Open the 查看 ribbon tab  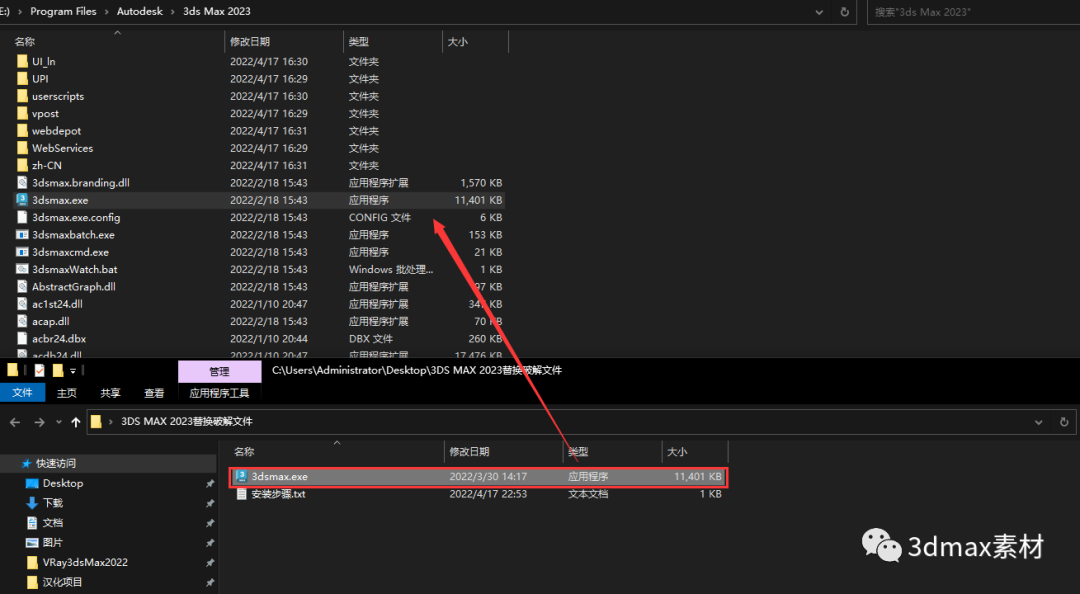pyautogui.click(x=154, y=393)
